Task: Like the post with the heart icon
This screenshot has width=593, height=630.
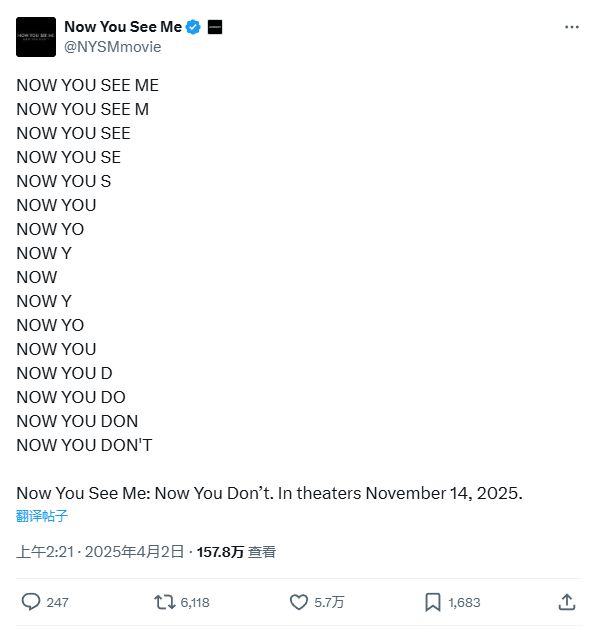Action: coord(299,602)
